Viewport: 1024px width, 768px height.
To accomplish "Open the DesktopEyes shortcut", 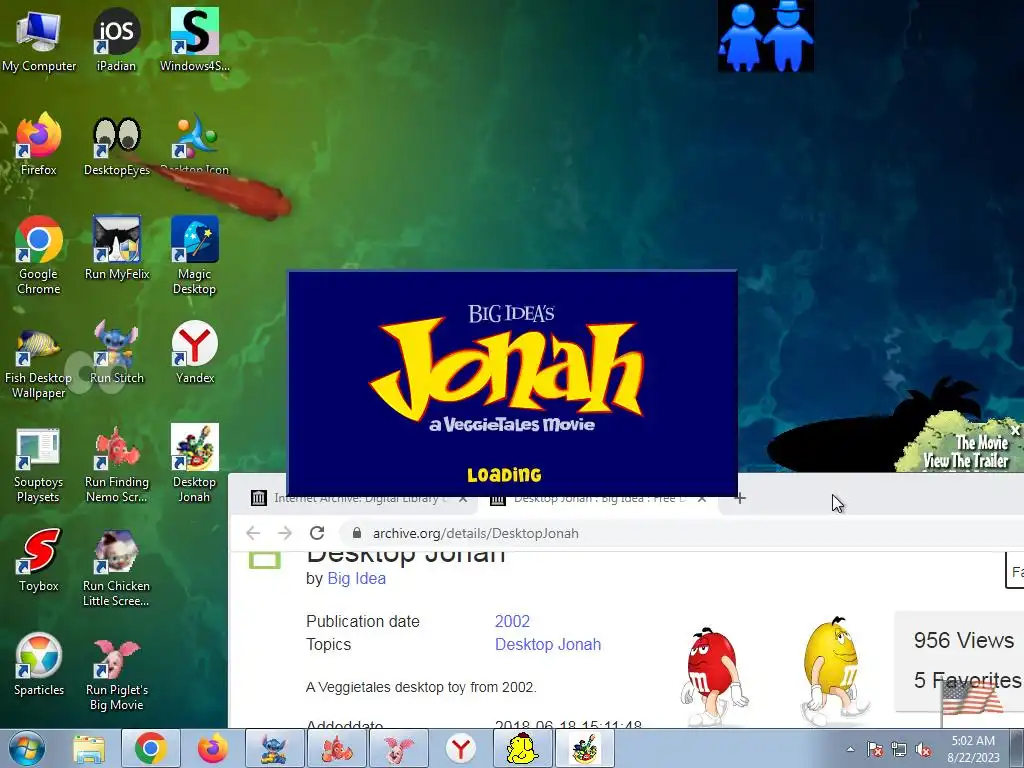I will (116, 144).
